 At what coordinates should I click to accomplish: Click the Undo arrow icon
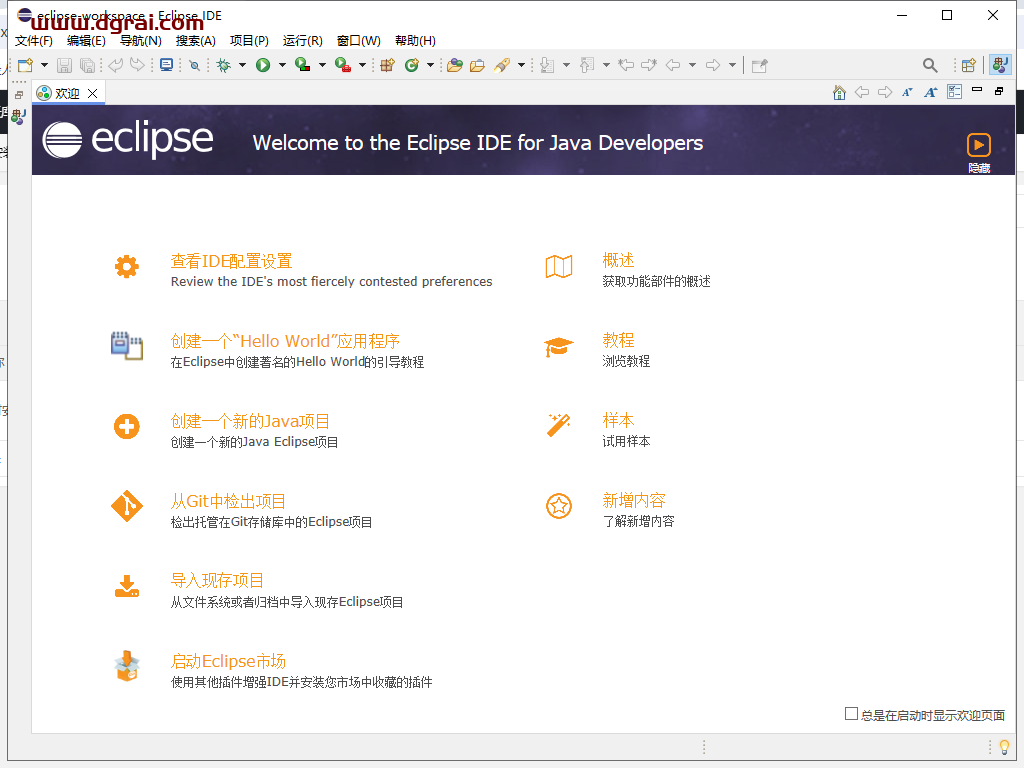(x=116, y=65)
